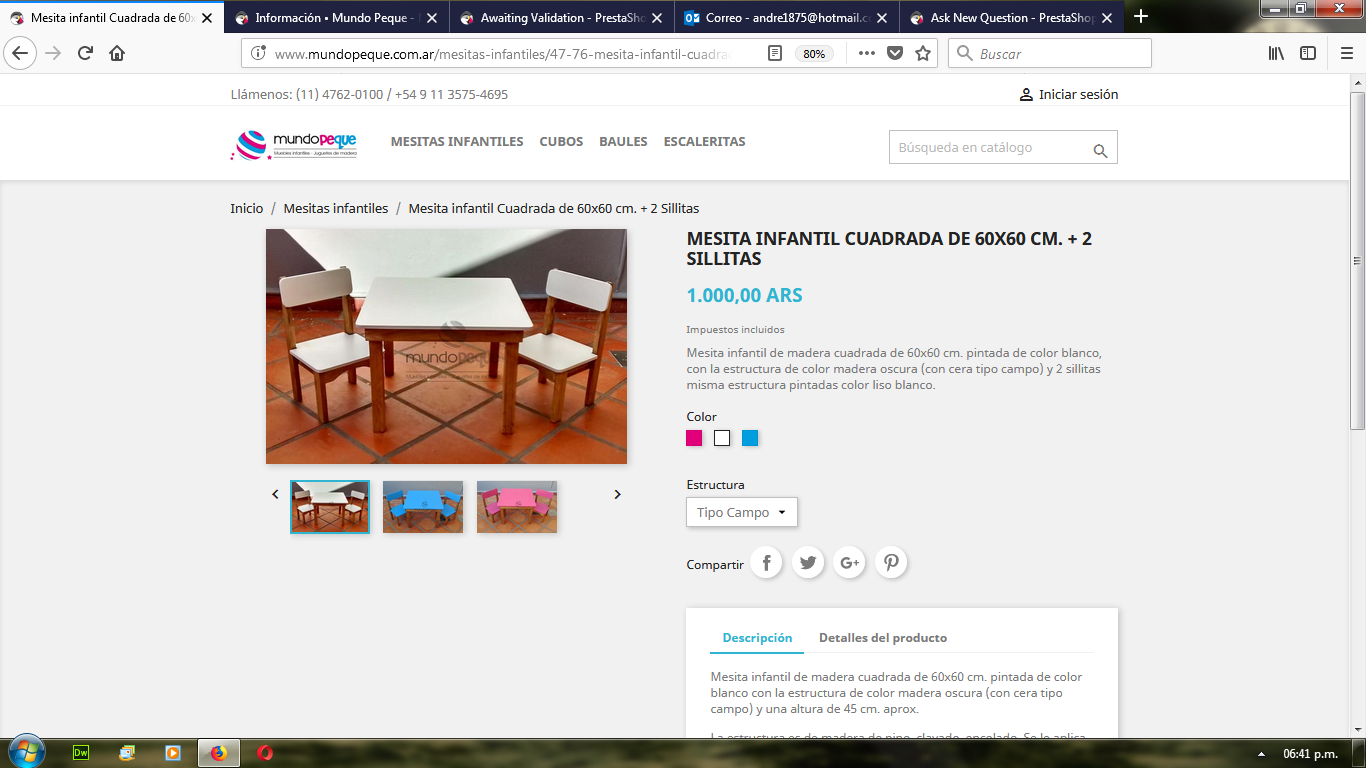
Task: Share product on Facebook
Action: pyautogui.click(x=767, y=563)
